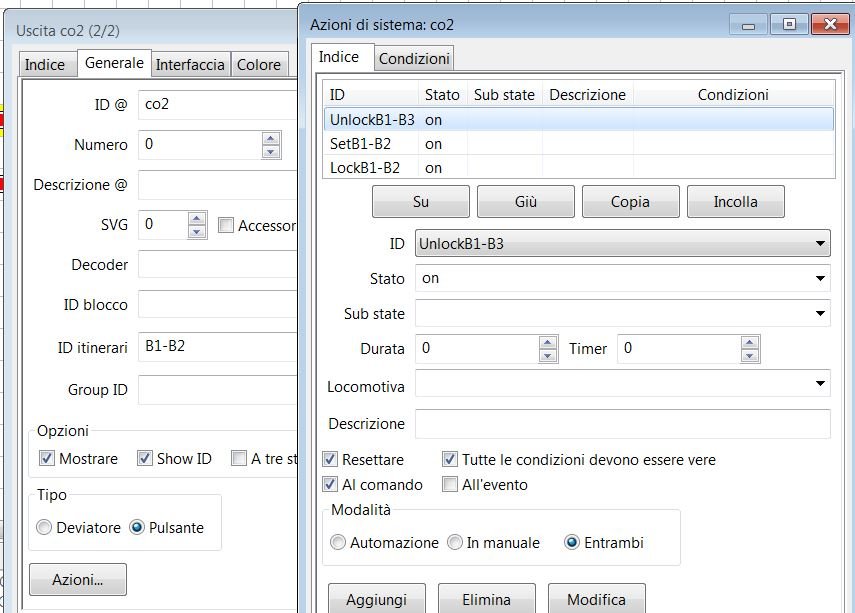Click the Descrizione text field in actions dialog
This screenshot has height=613, width=855.
pos(622,424)
